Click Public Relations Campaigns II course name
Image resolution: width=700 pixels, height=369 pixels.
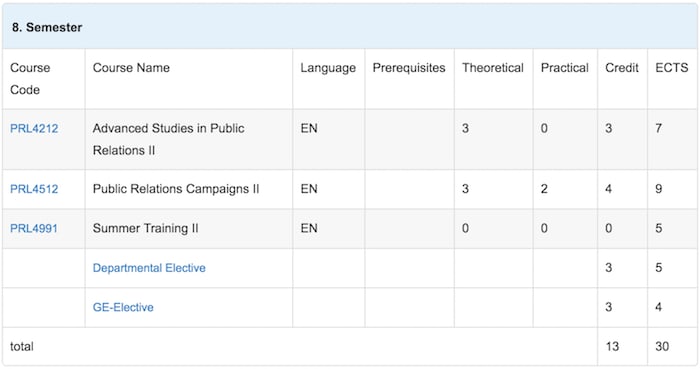pos(176,189)
